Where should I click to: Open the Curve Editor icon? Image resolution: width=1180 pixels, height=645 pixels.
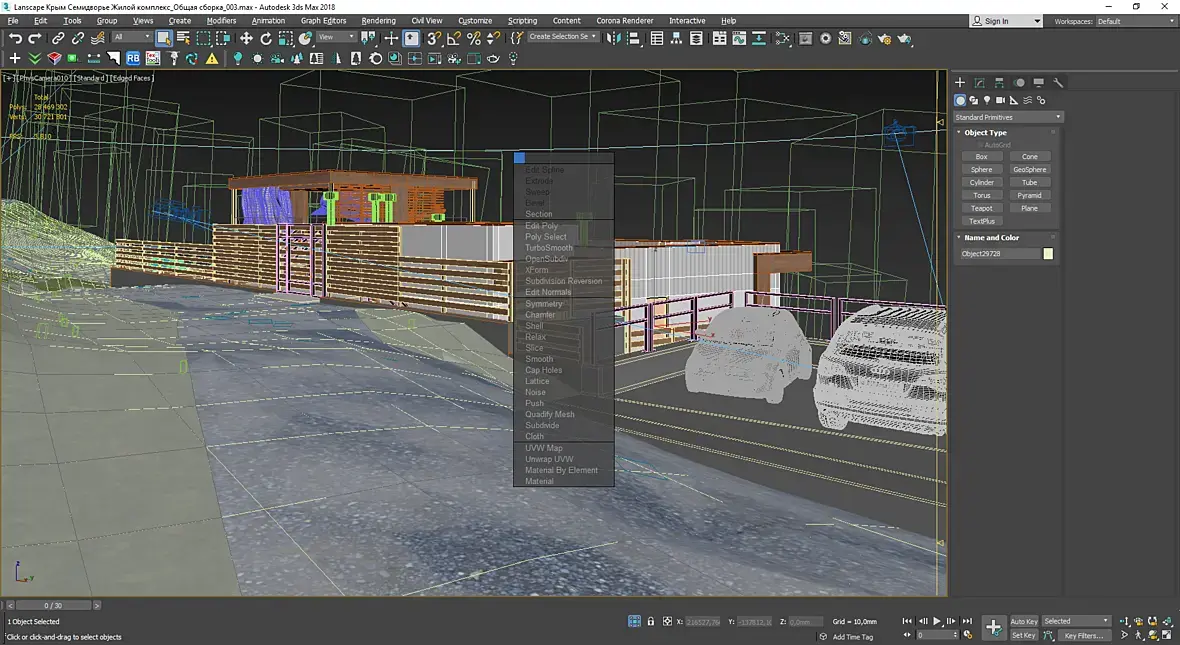(x=741, y=38)
